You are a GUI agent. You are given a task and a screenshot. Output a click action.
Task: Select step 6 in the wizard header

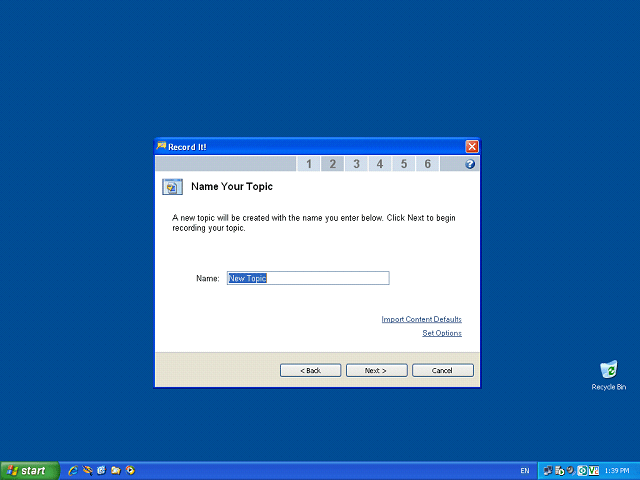click(x=427, y=164)
